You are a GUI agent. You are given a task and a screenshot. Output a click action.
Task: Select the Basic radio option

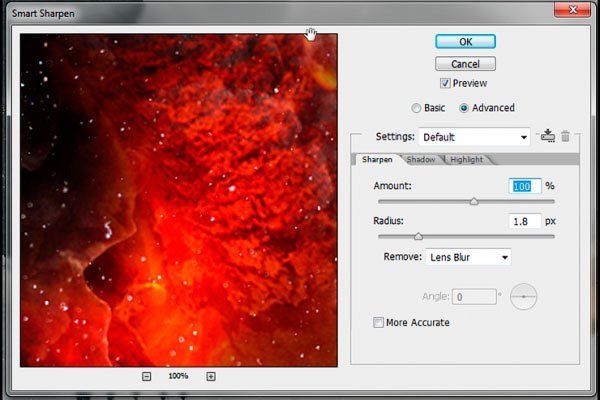point(416,108)
